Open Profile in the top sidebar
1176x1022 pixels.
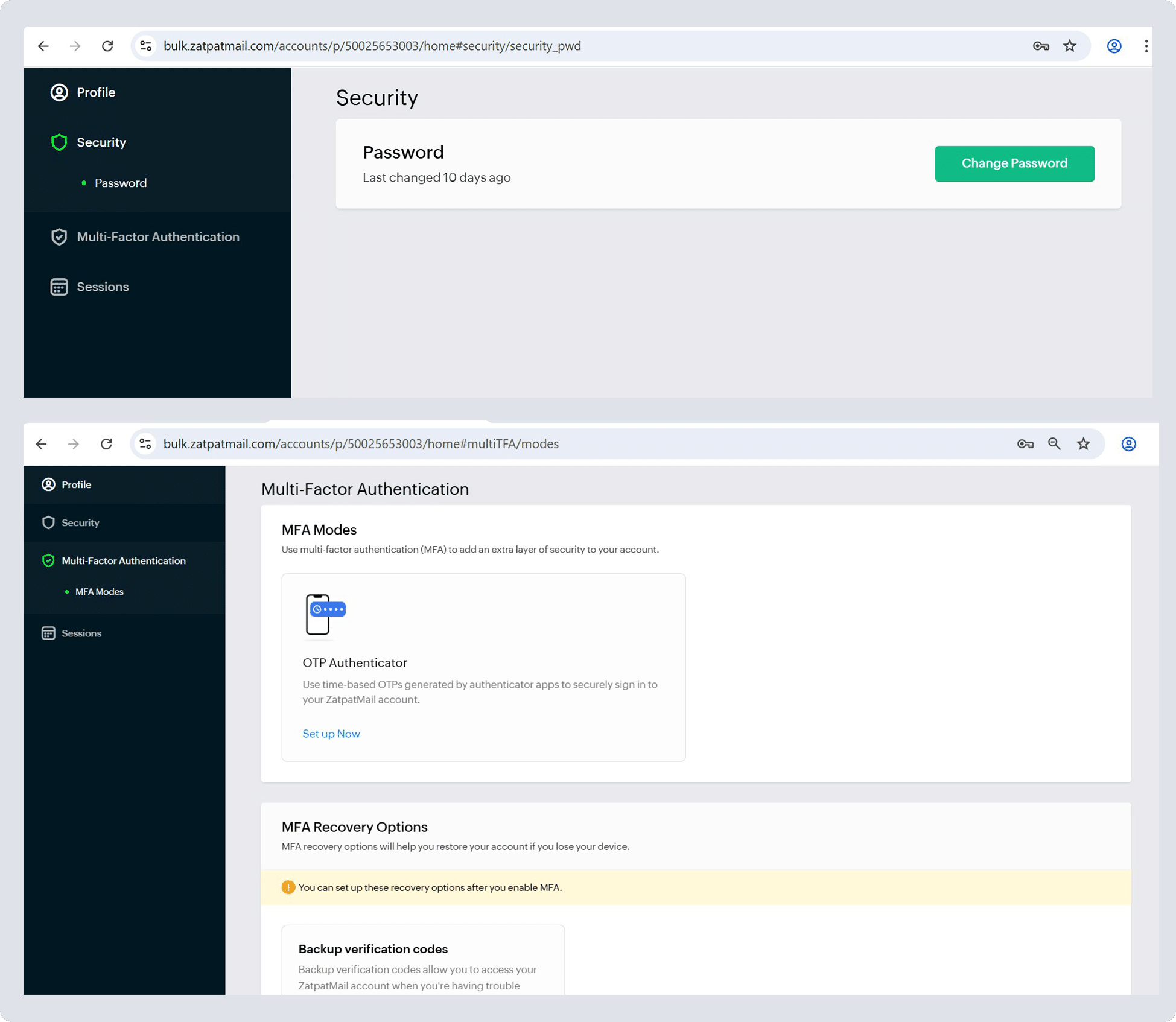[x=96, y=92]
